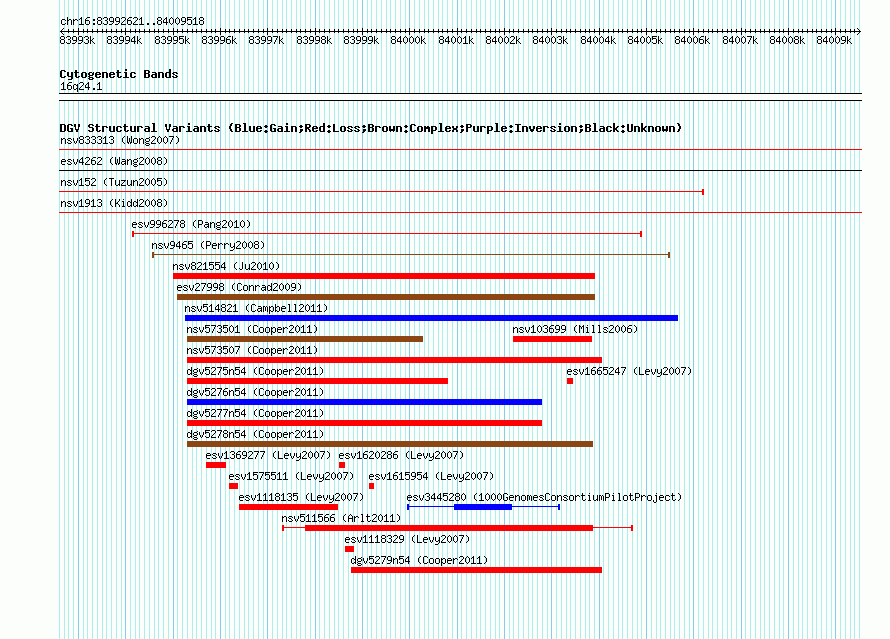Open the dgv5276n54 (Cooper2011) label
The image size is (890, 639).
[x=255, y=392]
